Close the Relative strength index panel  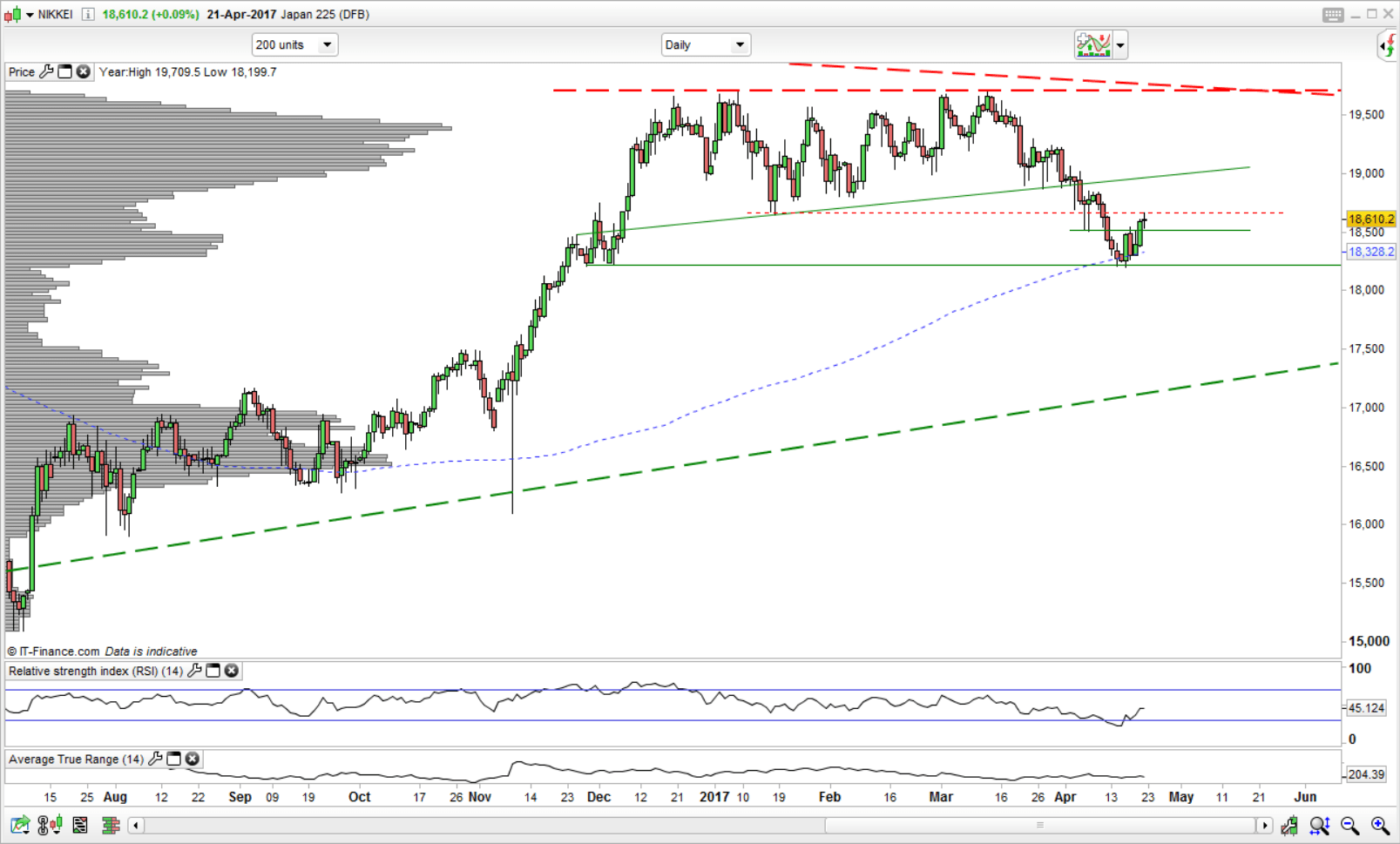(x=232, y=671)
